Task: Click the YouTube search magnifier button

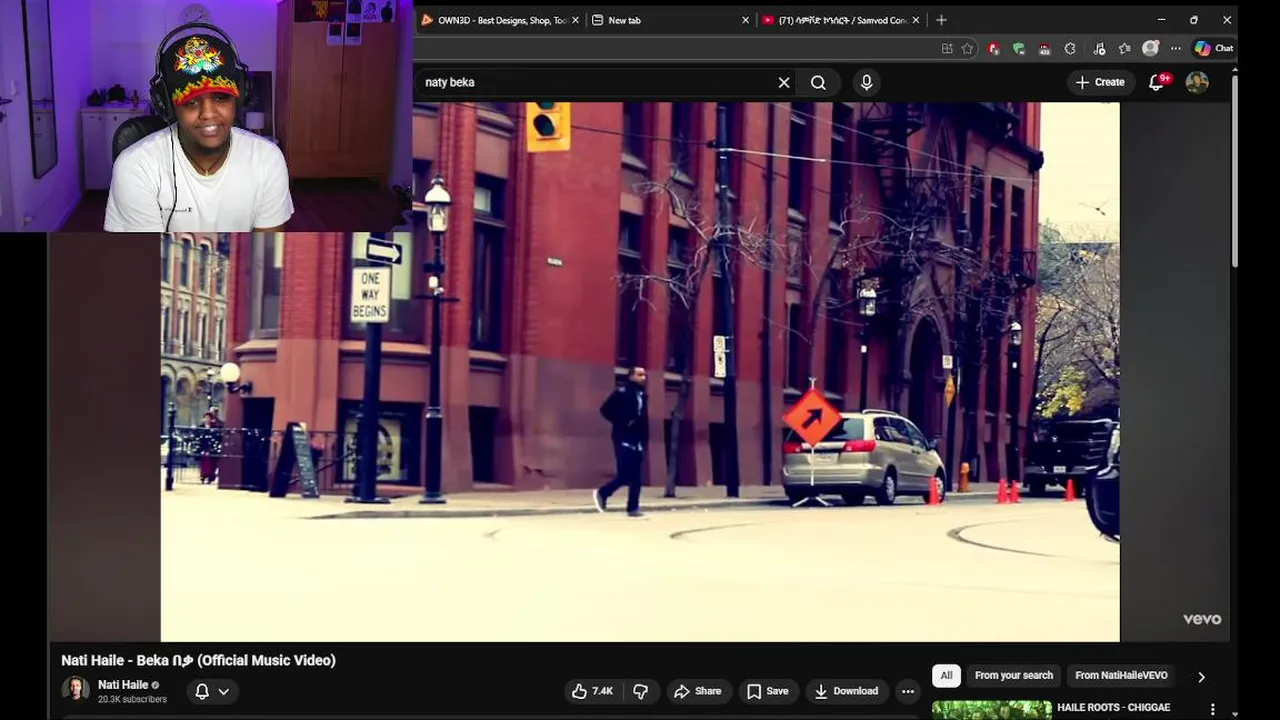Action: [818, 83]
